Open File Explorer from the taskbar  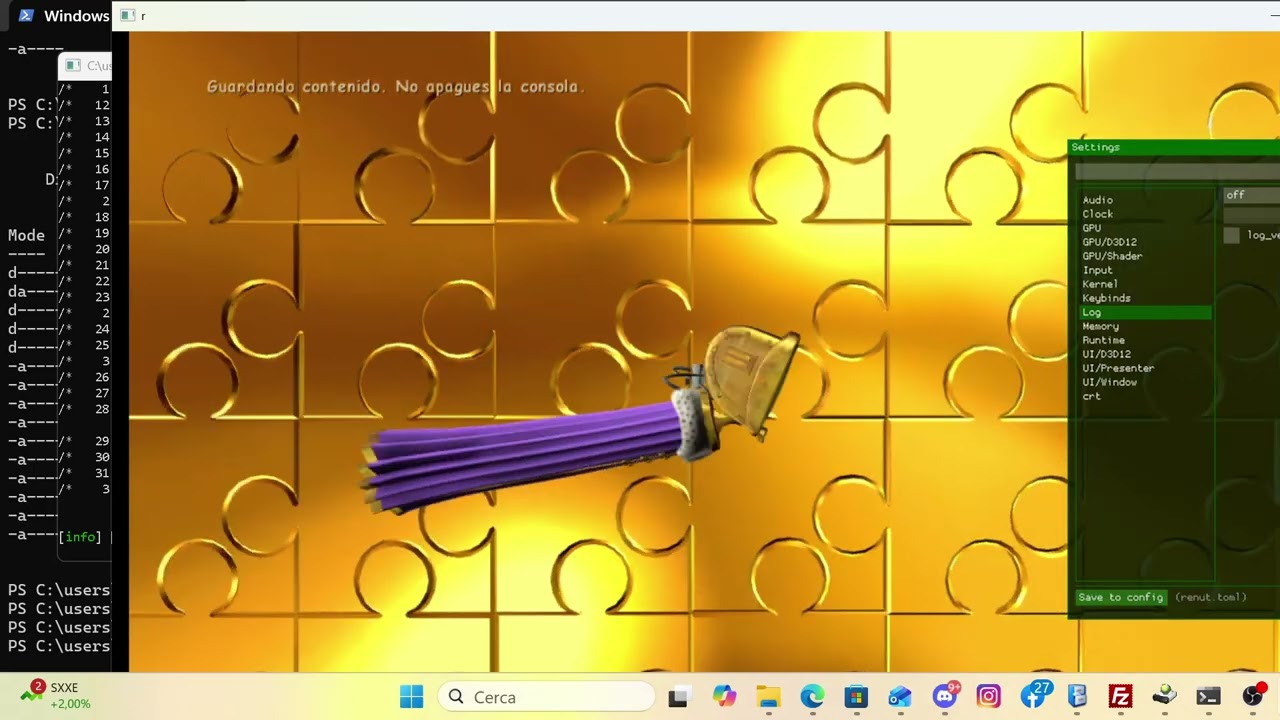coord(768,697)
